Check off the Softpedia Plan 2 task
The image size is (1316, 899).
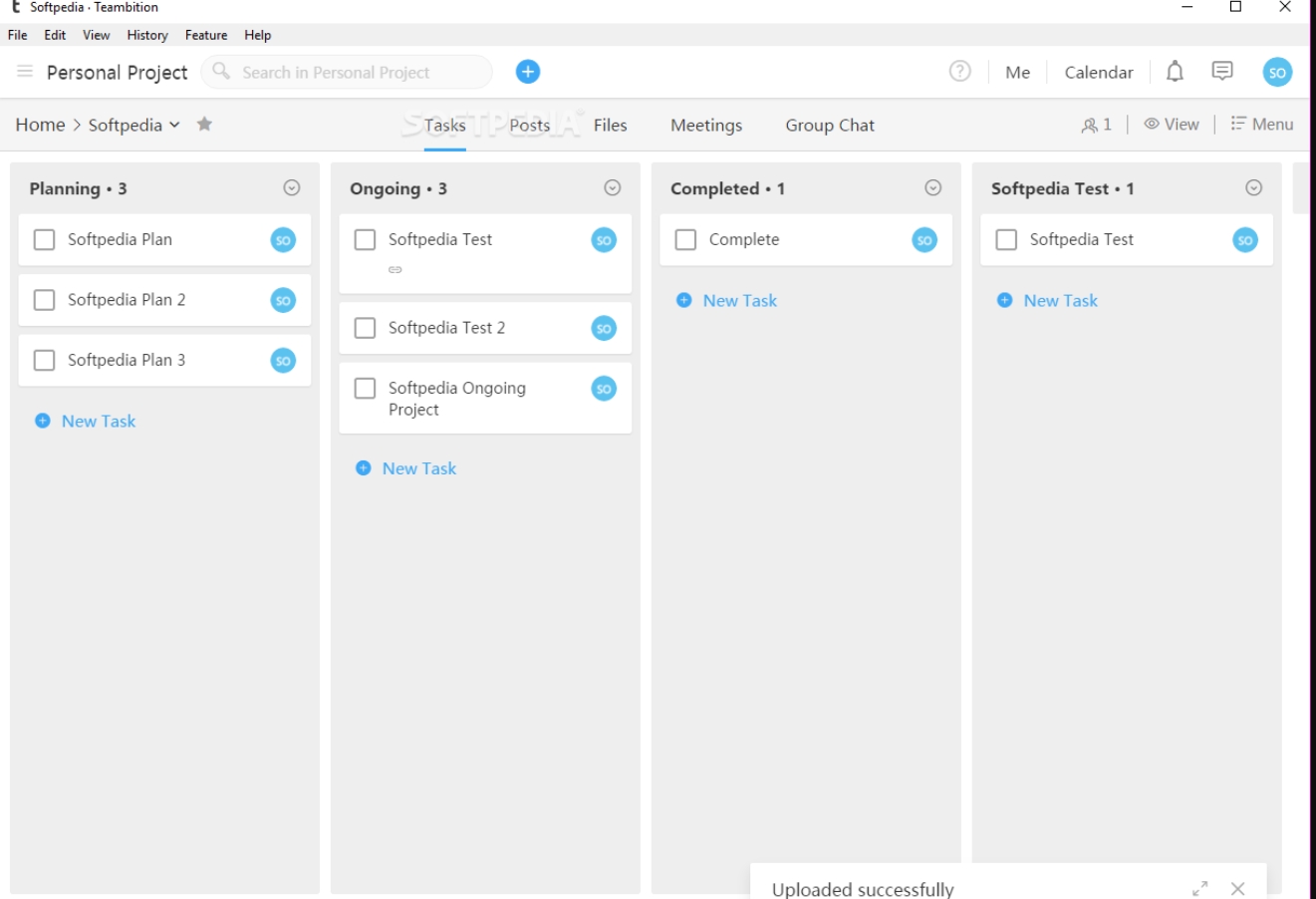point(45,300)
